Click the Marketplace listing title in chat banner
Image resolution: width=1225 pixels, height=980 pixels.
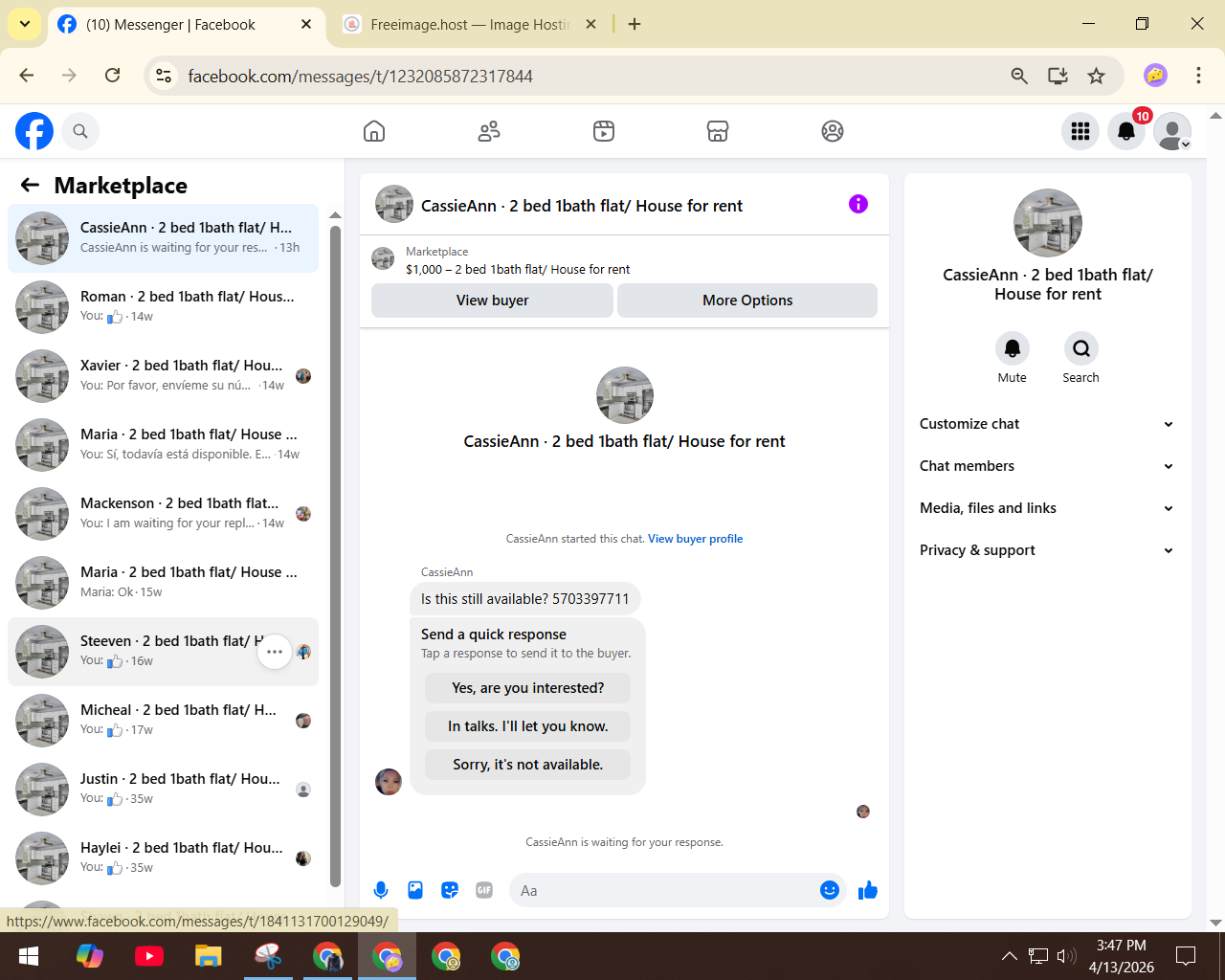pos(518,270)
